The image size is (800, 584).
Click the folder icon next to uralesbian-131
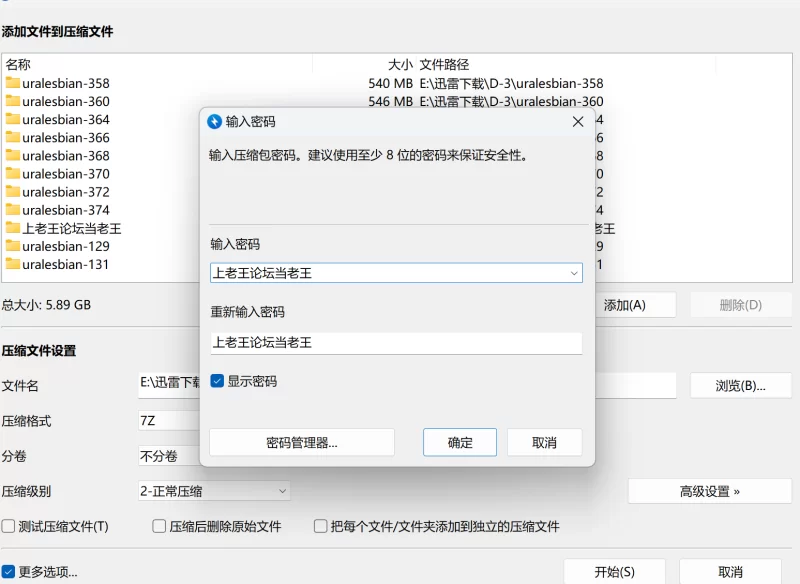click(x=13, y=264)
